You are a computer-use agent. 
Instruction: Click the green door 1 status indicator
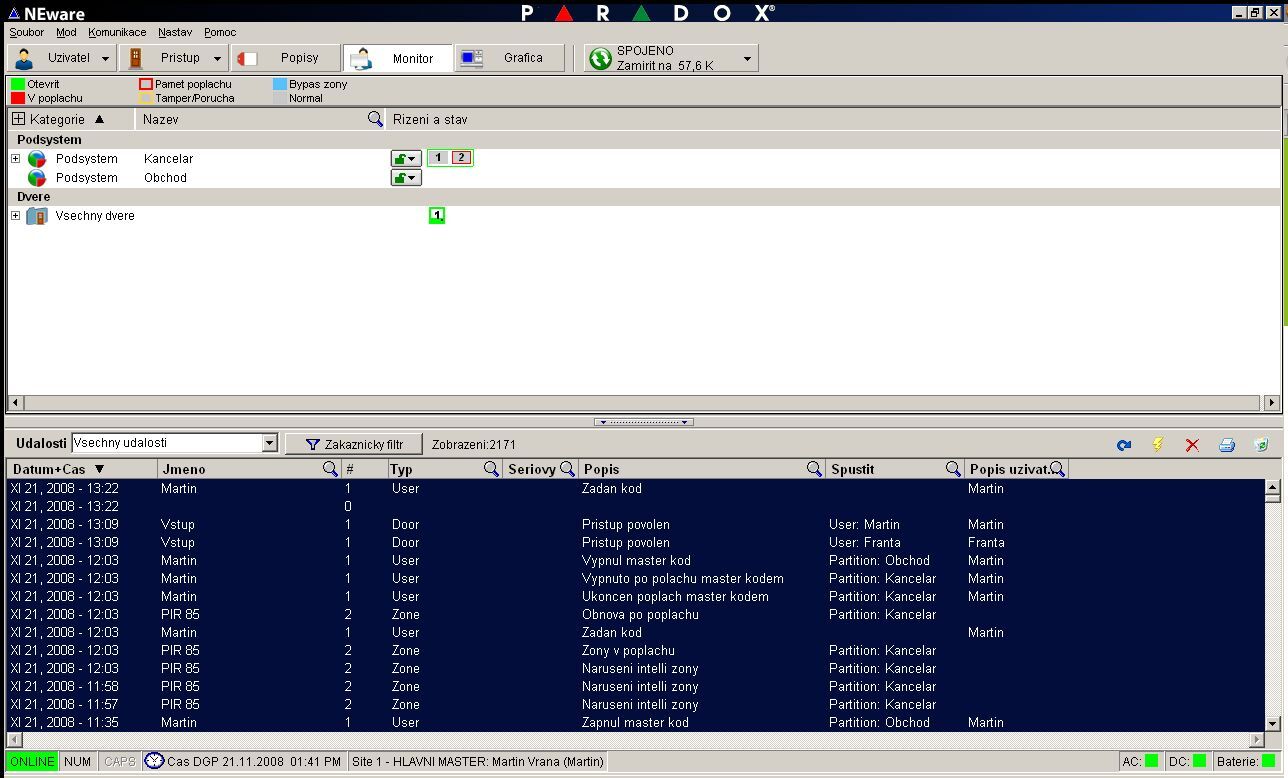coord(437,216)
